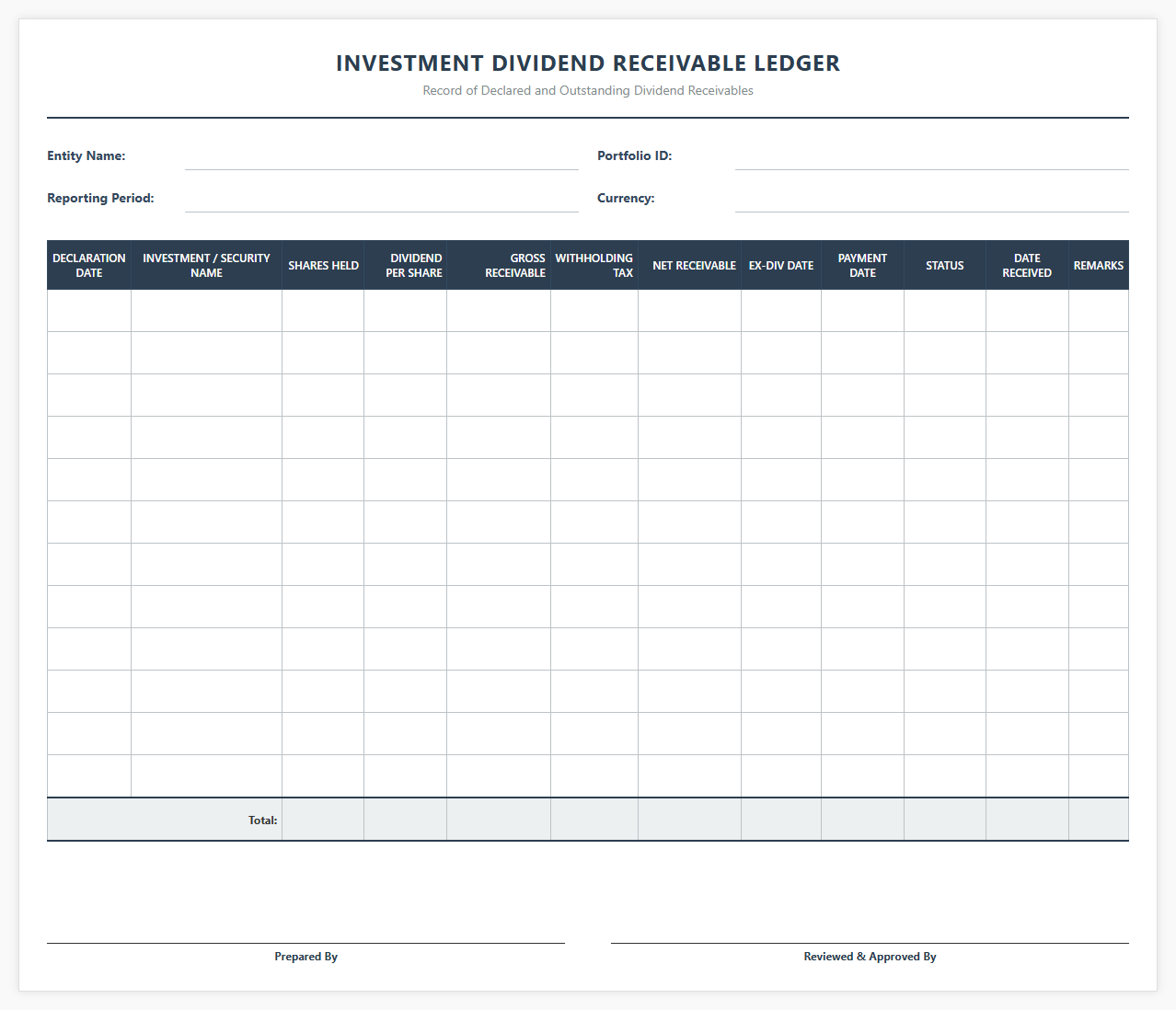This screenshot has height=1010, width=1176.
Task: Select the 'Status' column header
Action: 945,265
